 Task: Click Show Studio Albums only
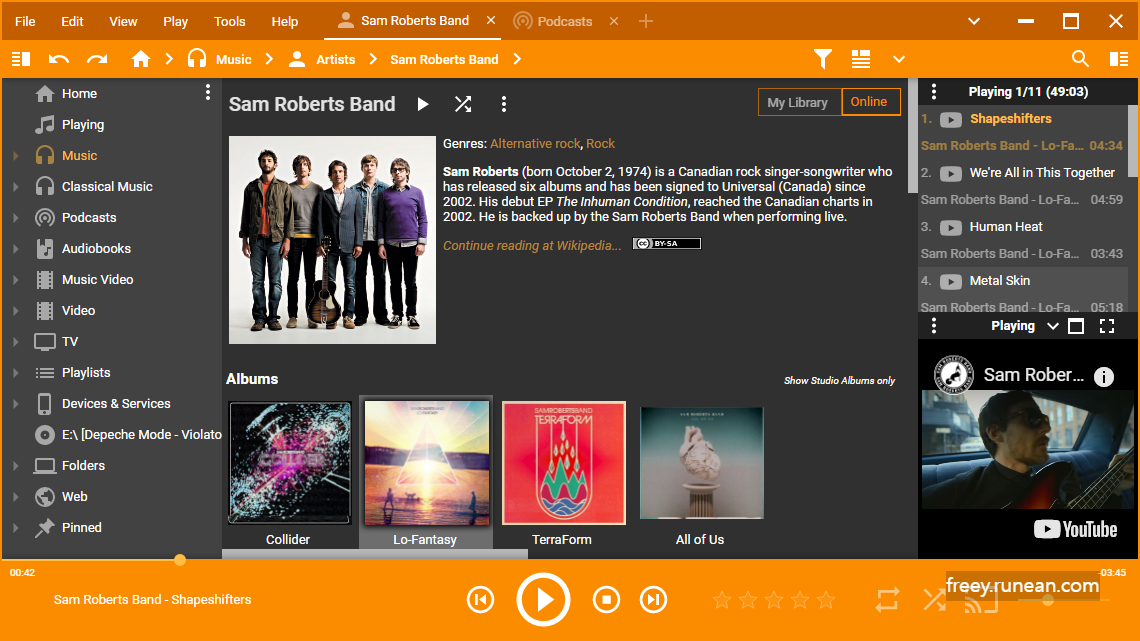tap(839, 380)
